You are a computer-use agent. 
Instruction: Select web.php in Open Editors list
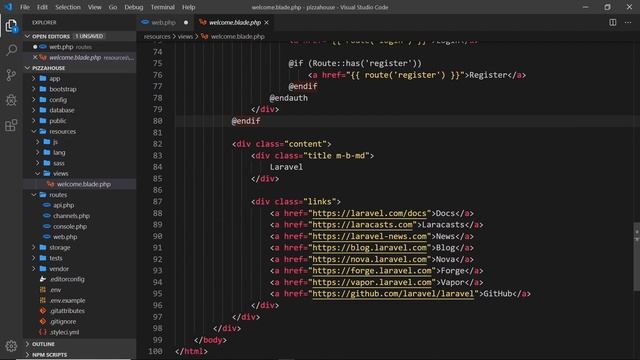tap(79, 47)
